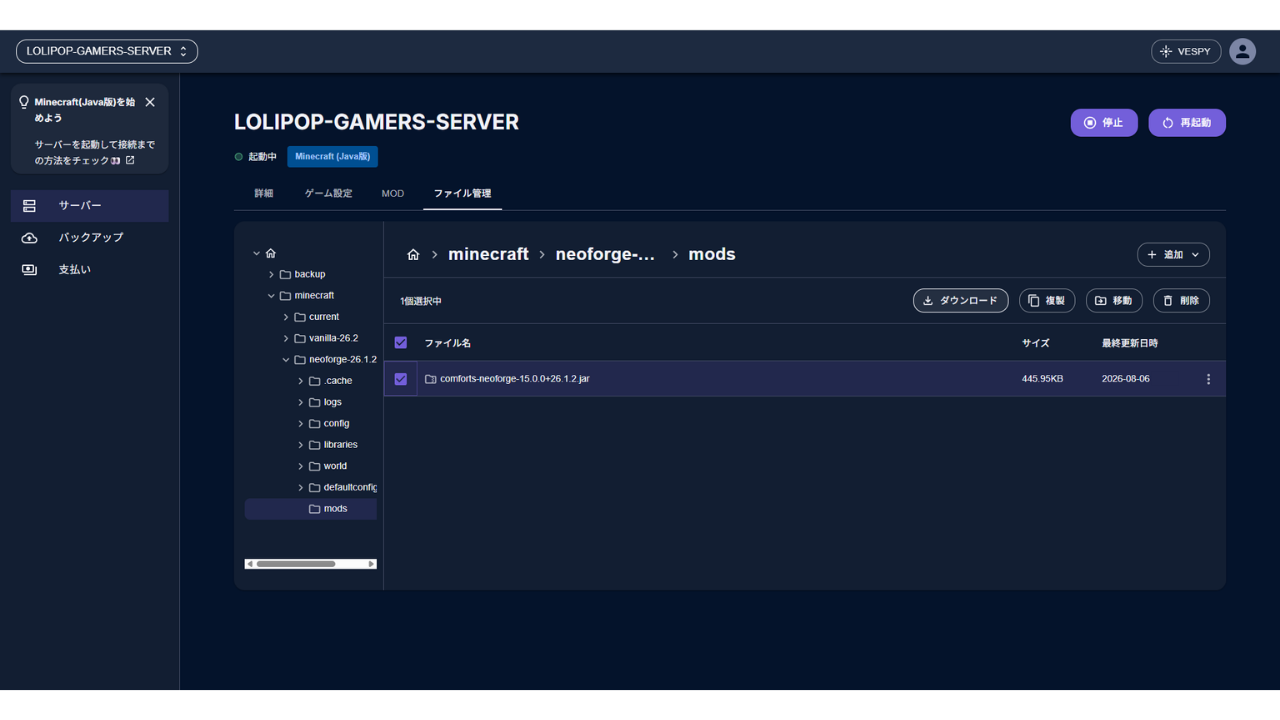
Task: Select サーバー in the sidebar
Action: point(90,206)
